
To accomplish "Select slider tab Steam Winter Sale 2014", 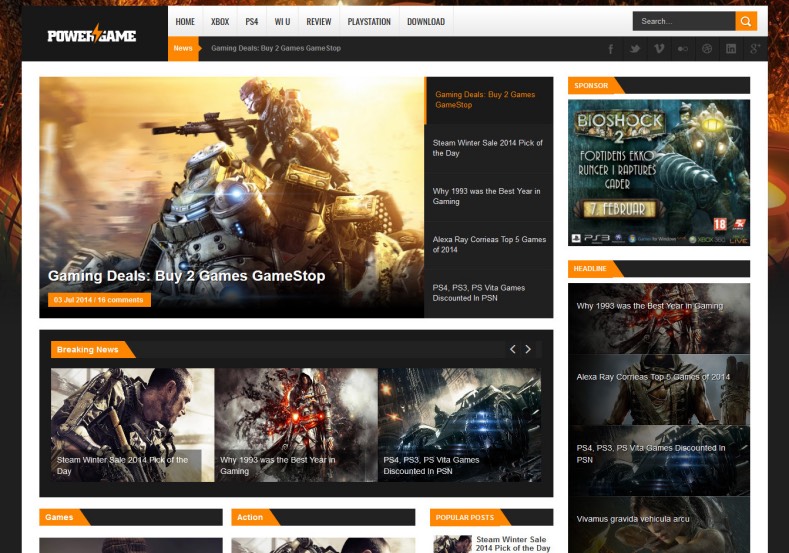I will [x=489, y=148].
